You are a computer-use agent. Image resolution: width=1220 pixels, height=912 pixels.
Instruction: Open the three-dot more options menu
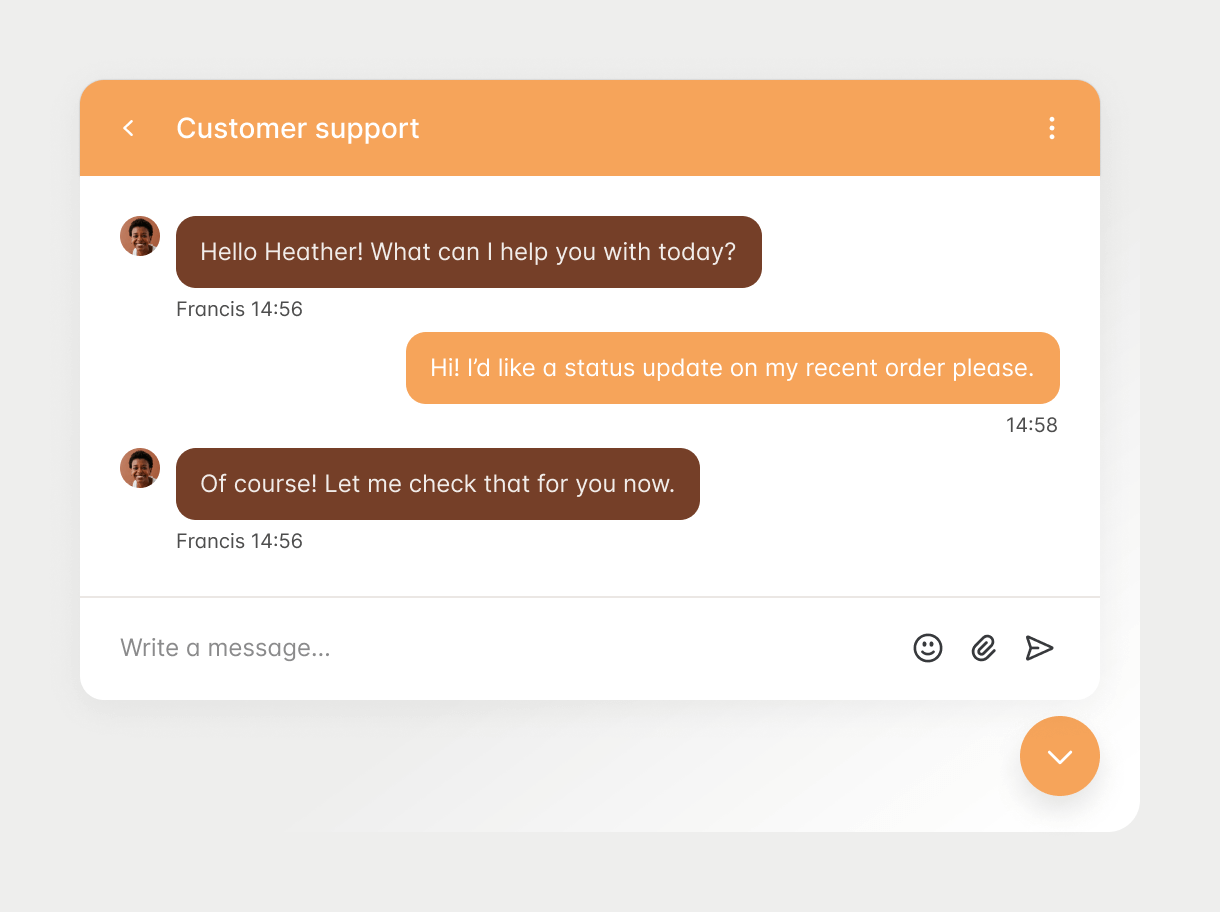[x=1051, y=128]
